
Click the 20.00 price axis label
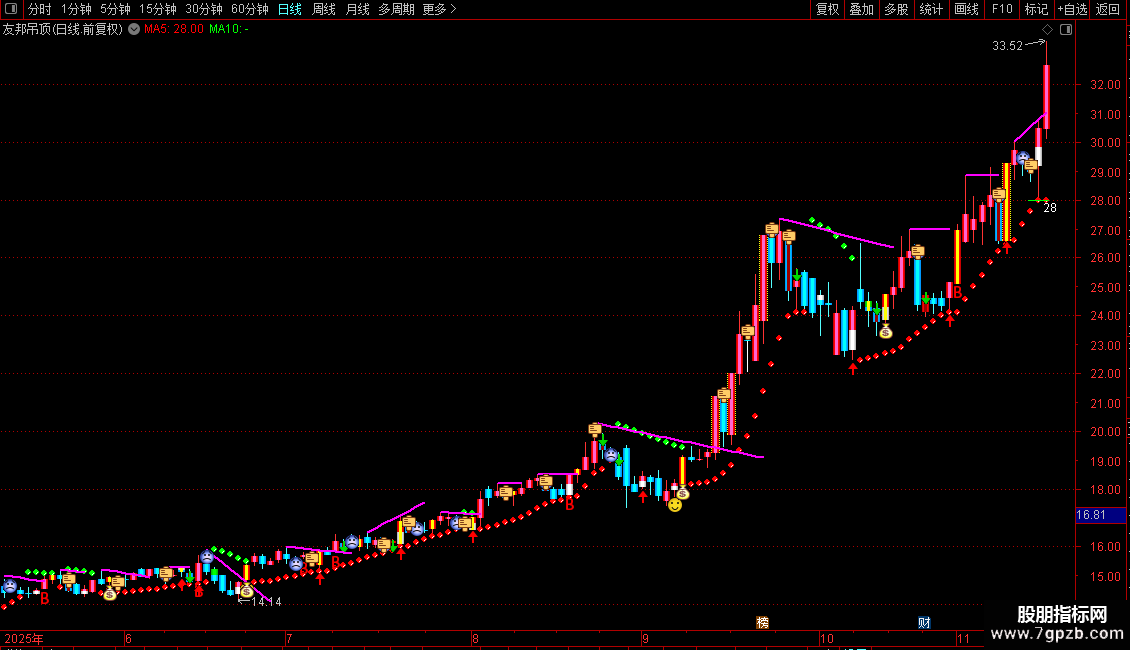[x=1105, y=432]
